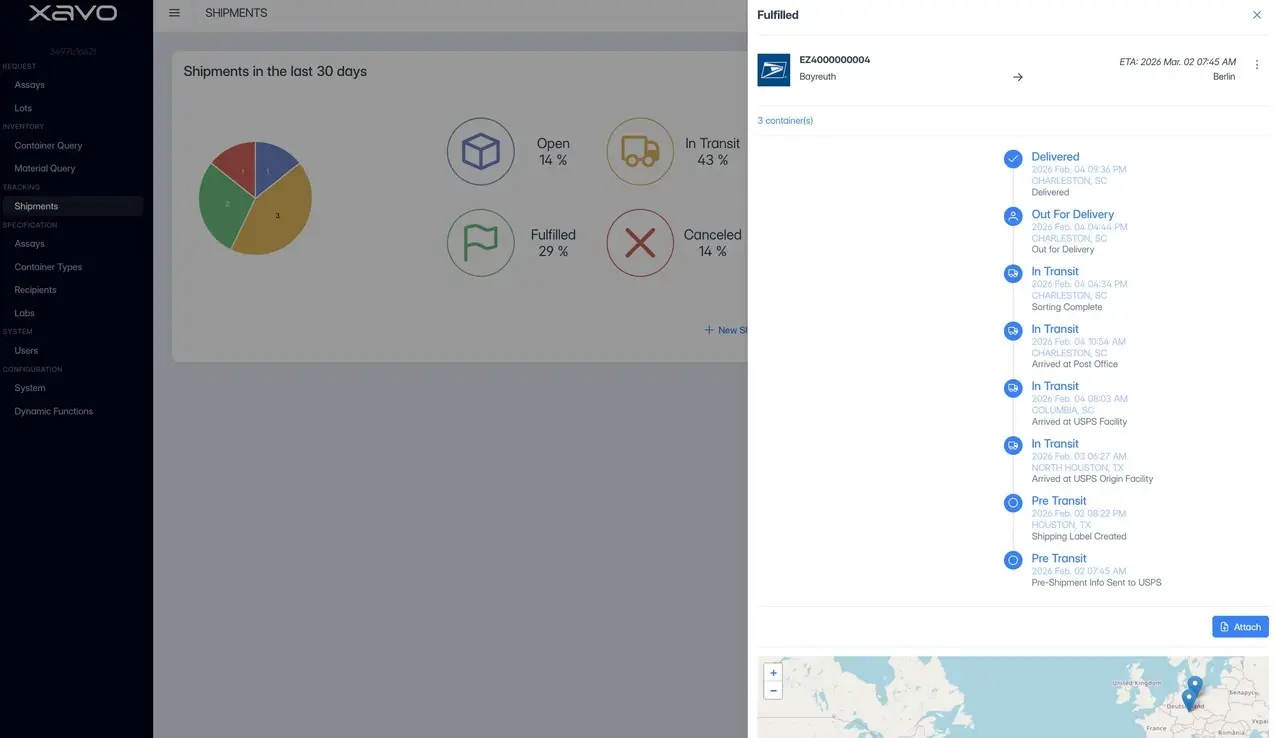Open Users in sidebar
The width and height of the screenshot is (1276, 738).
[x=26, y=351]
